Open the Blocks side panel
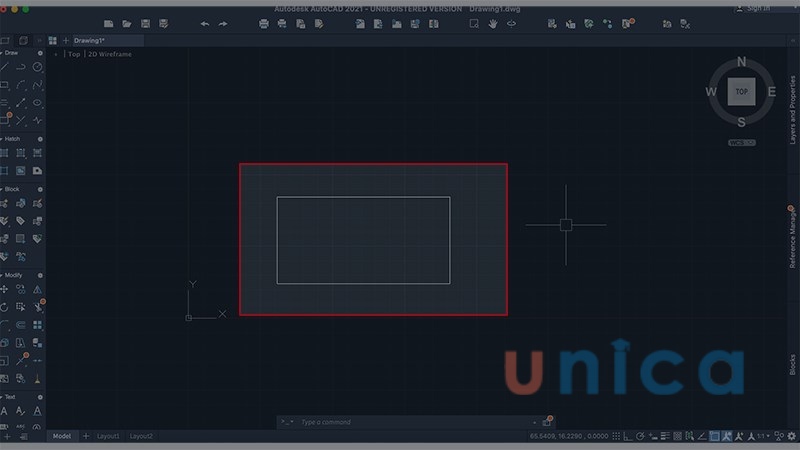This screenshot has width=800, height=450. 792,365
